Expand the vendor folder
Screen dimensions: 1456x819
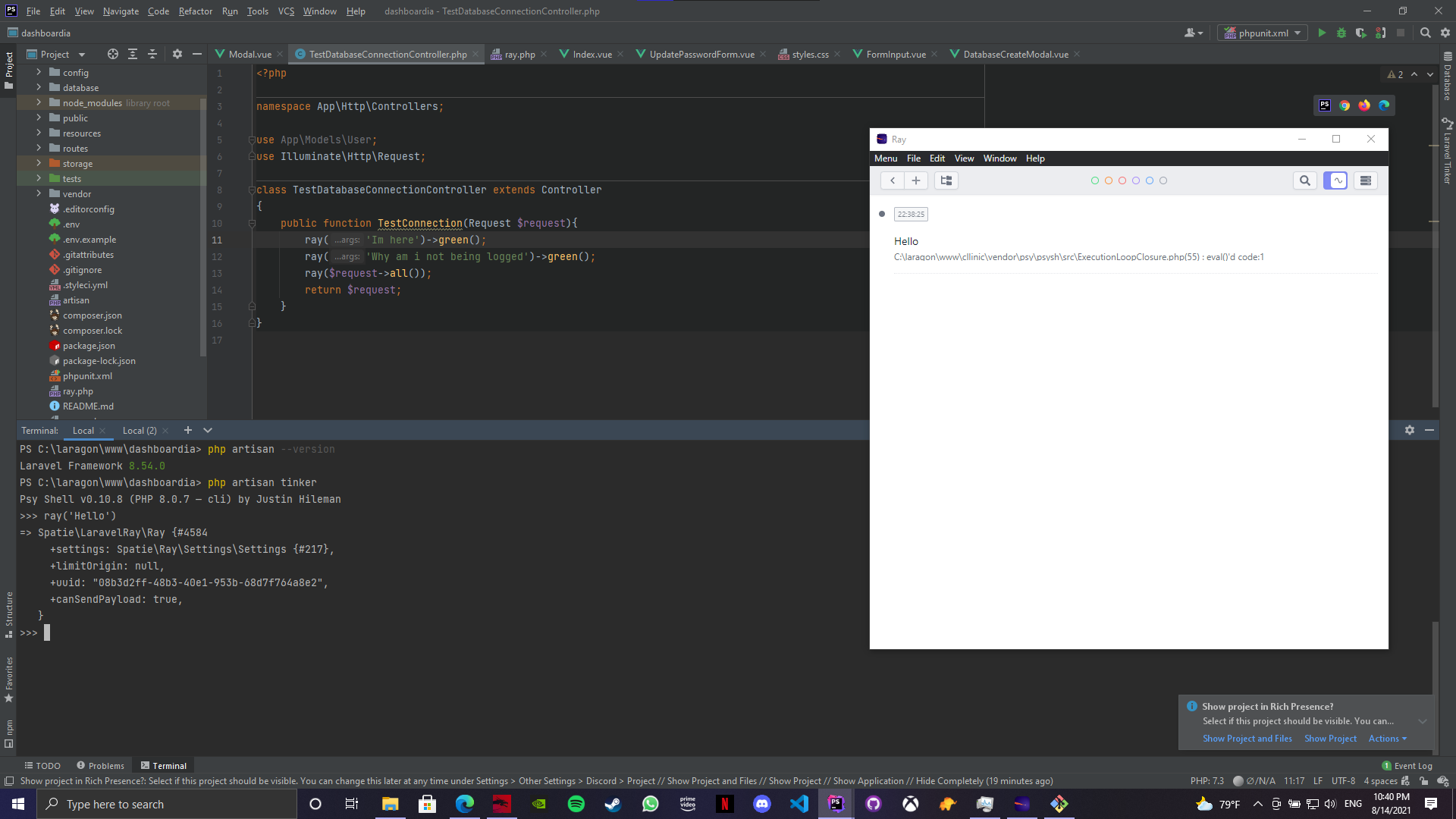pyautogui.click(x=39, y=193)
